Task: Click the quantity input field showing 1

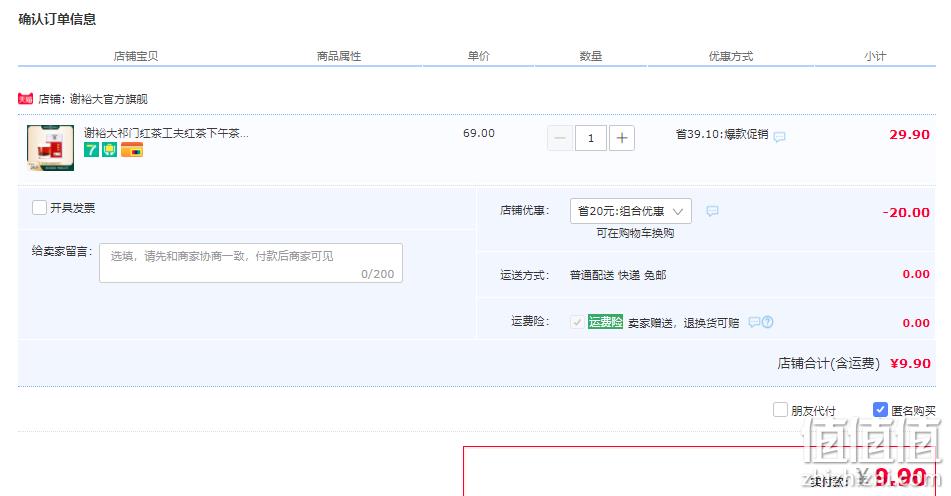Action: [591, 138]
